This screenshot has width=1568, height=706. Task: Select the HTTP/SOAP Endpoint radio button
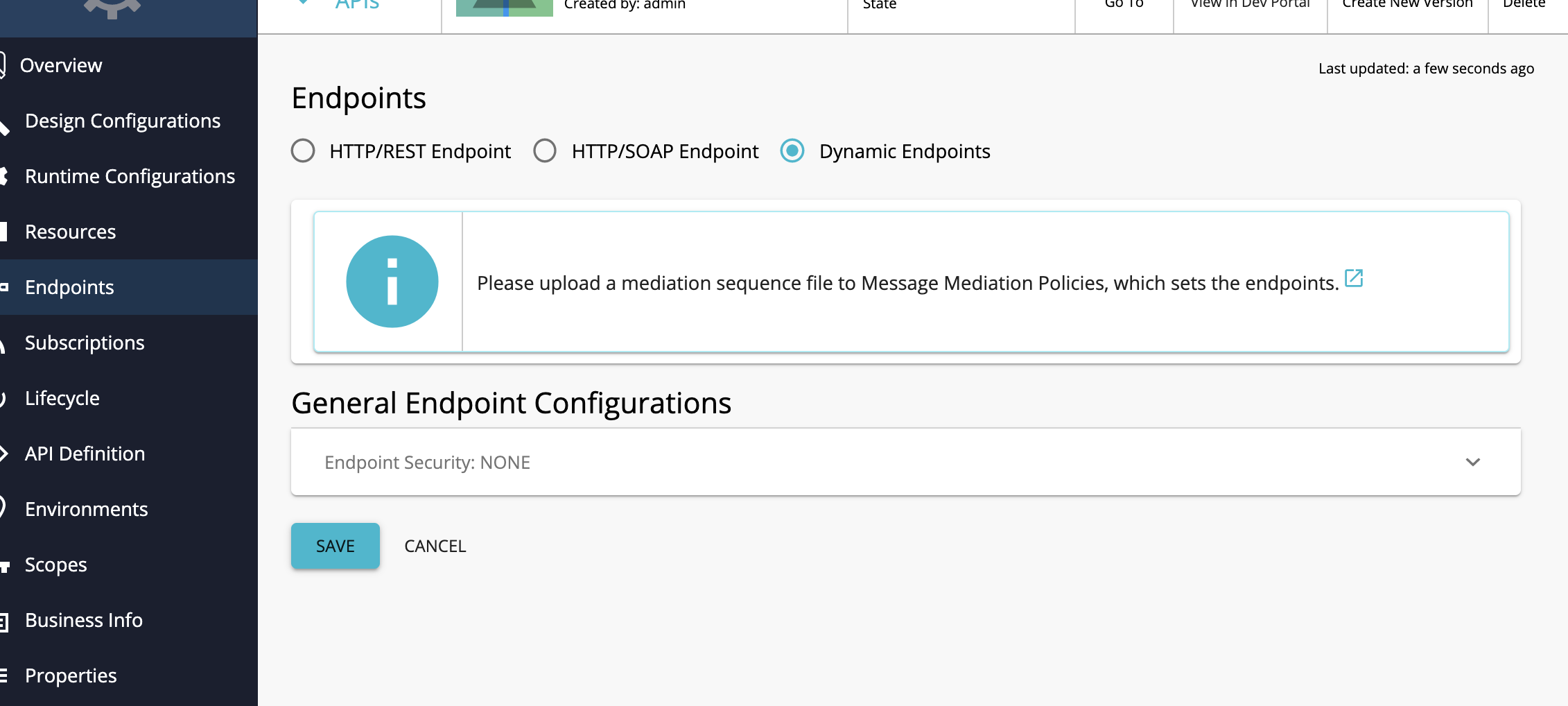coord(545,150)
